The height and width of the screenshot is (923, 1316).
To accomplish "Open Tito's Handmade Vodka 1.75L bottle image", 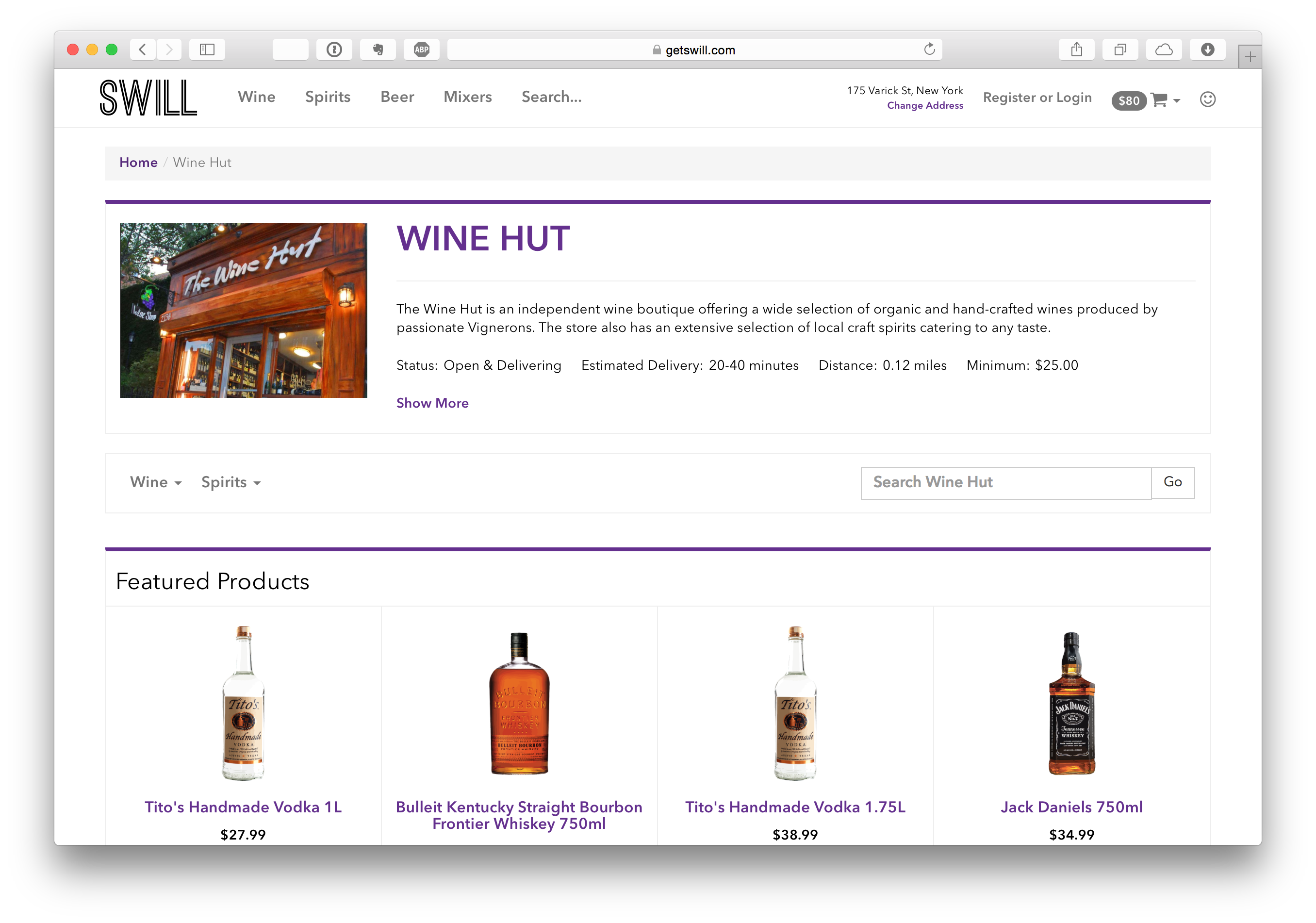I will click(x=795, y=703).
